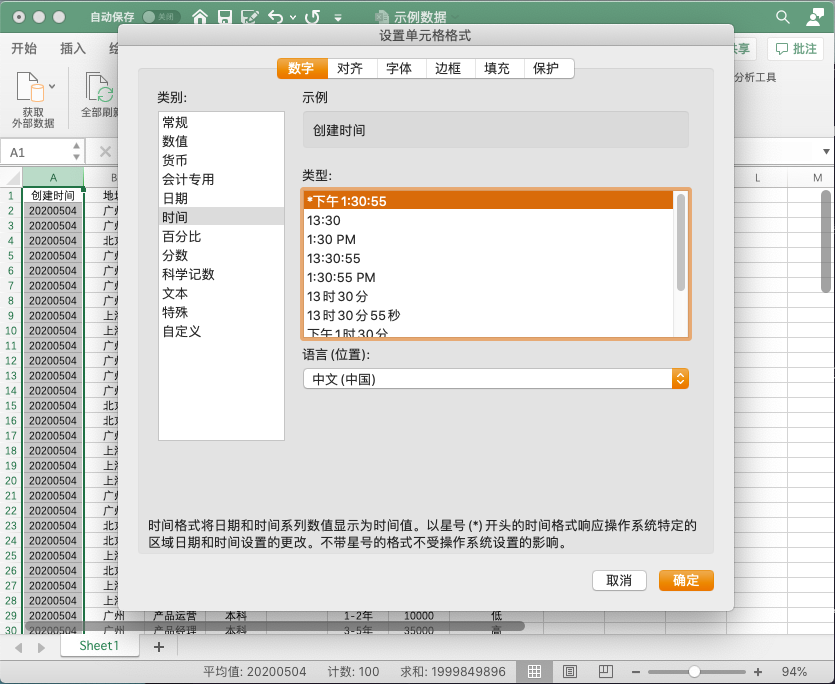This screenshot has height=684, width=835.
Task: Click the 取消 button
Action: click(619, 580)
